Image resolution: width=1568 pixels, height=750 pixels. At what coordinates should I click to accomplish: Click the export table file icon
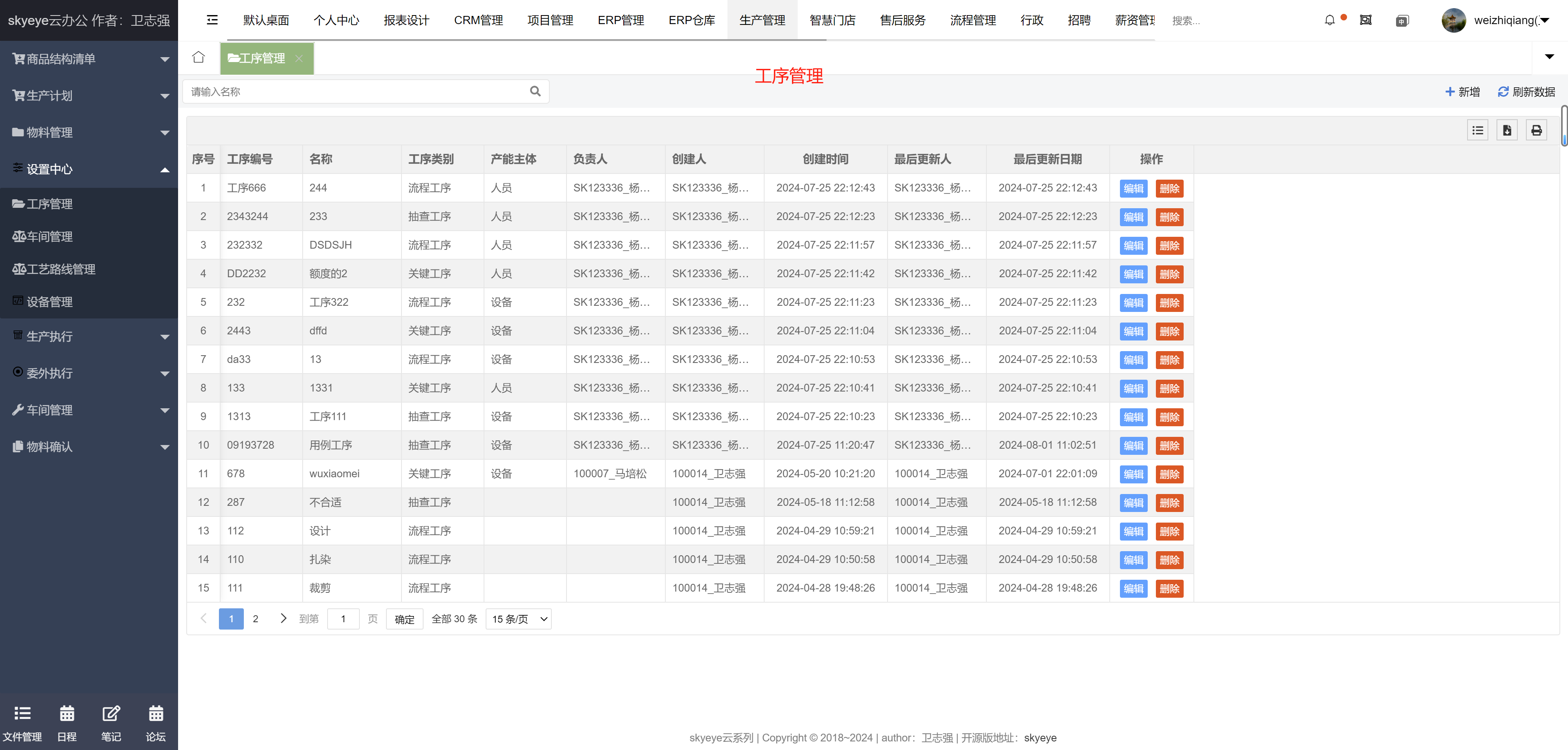click(1506, 130)
